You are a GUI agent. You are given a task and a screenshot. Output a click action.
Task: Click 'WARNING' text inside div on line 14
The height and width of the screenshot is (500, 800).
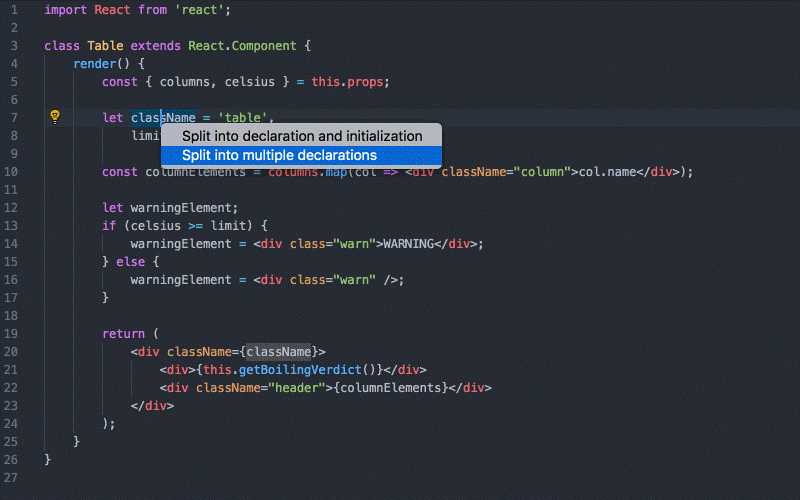point(408,244)
